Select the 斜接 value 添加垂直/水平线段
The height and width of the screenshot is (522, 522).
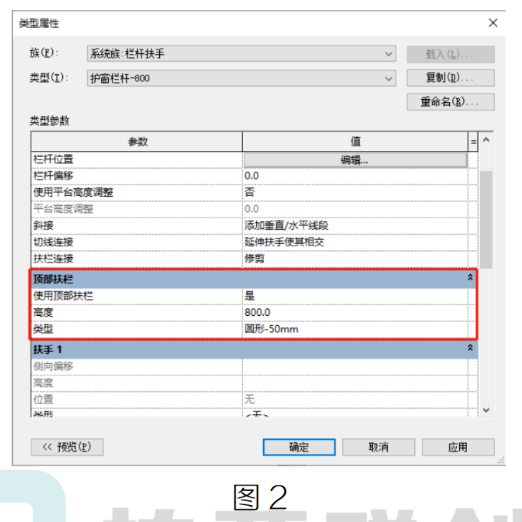pos(355,226)
